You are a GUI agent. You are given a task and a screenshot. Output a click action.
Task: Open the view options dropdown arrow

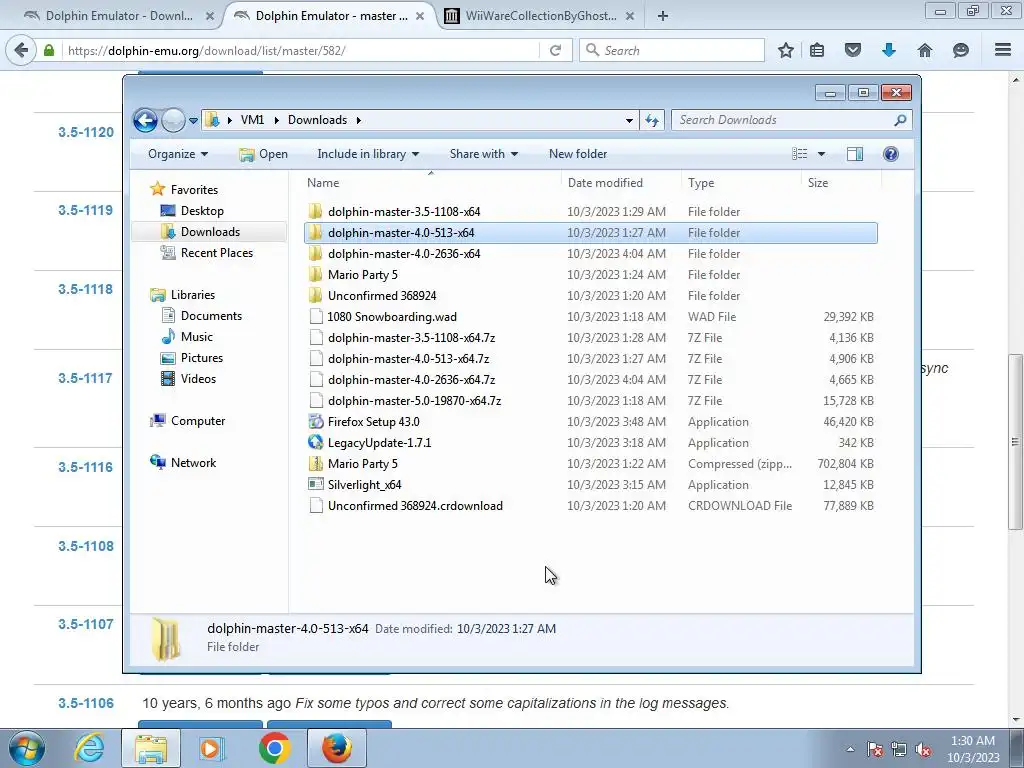coord(822,154)
